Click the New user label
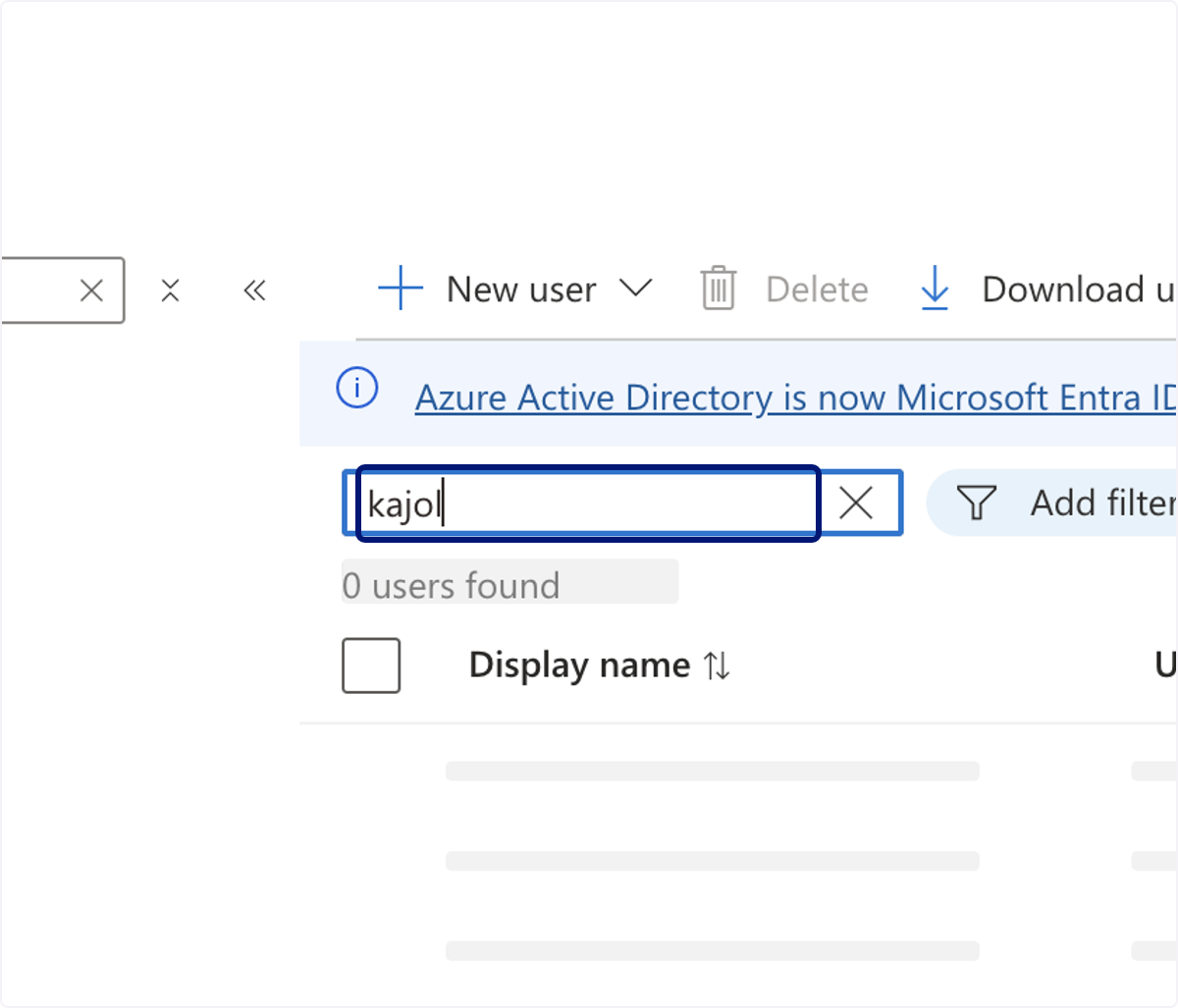The image size is (1178, 1008). coord(521,290)
